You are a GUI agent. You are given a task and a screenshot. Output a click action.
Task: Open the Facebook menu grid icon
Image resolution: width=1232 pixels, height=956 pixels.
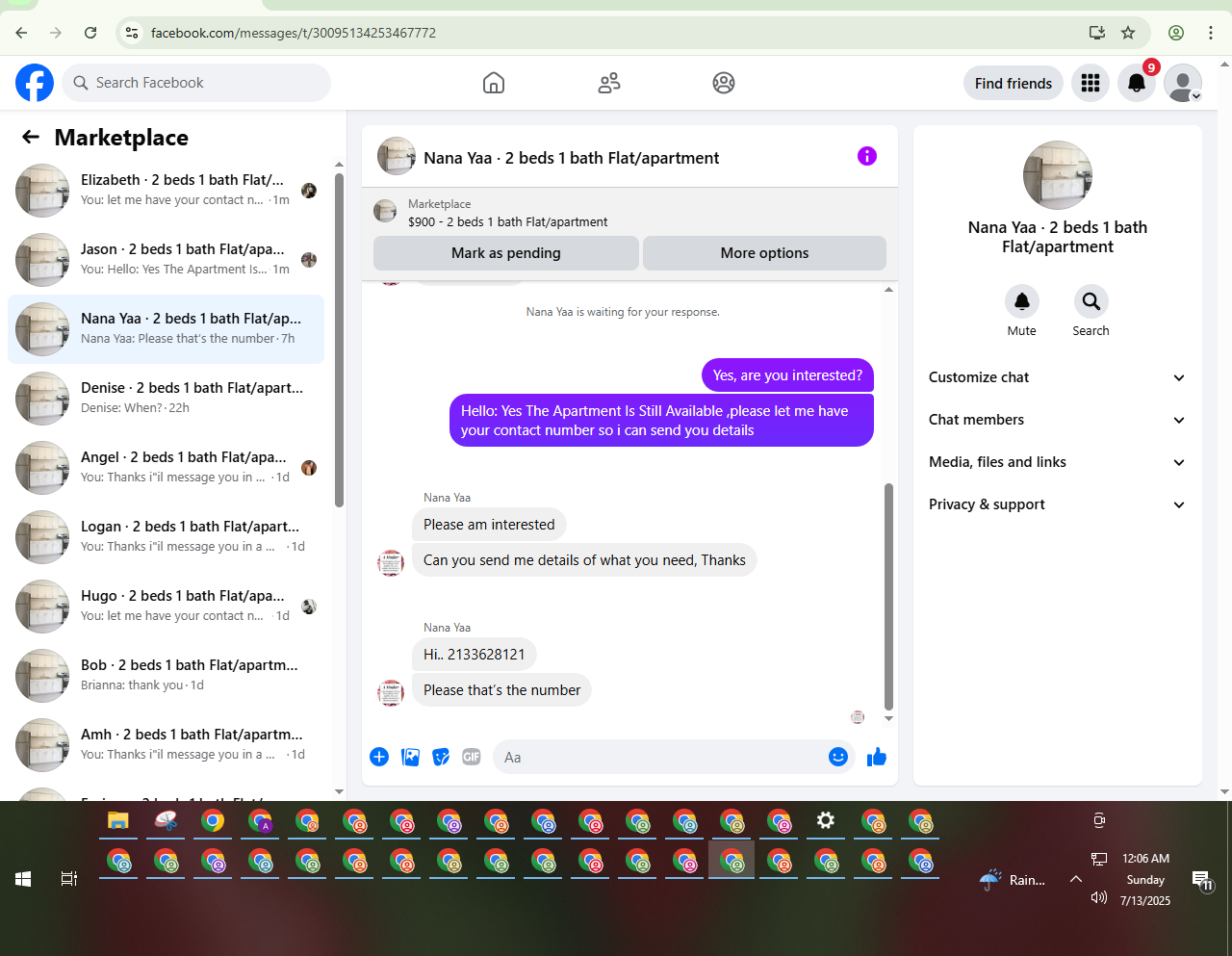coord(1091,83)
